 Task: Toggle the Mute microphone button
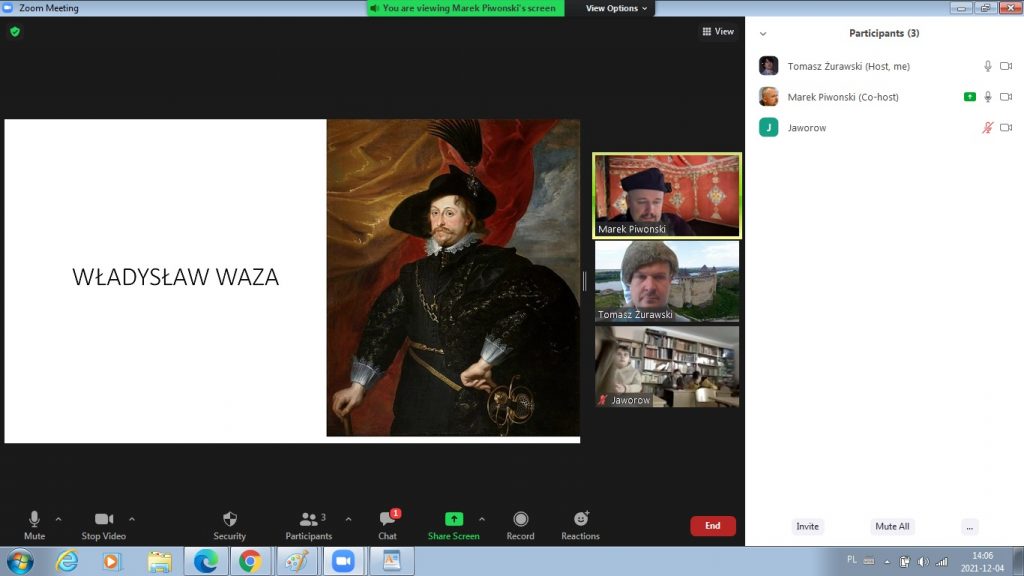(x=34, y=520)
